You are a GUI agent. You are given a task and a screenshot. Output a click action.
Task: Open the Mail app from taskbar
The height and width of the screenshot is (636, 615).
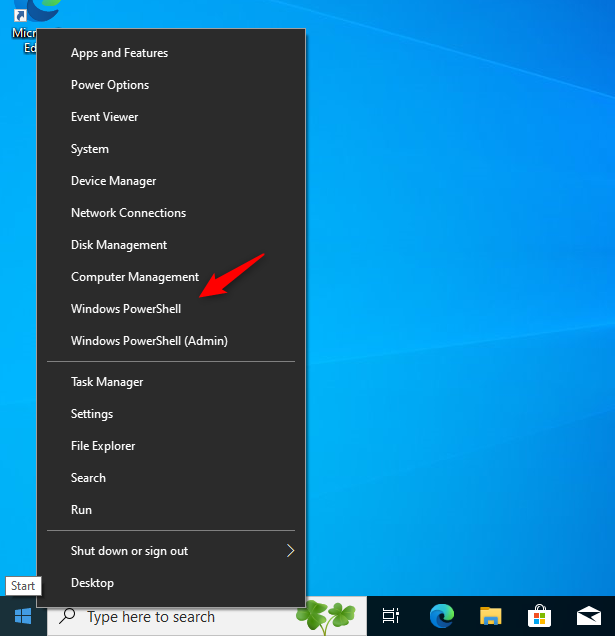(x=589, y=616)
